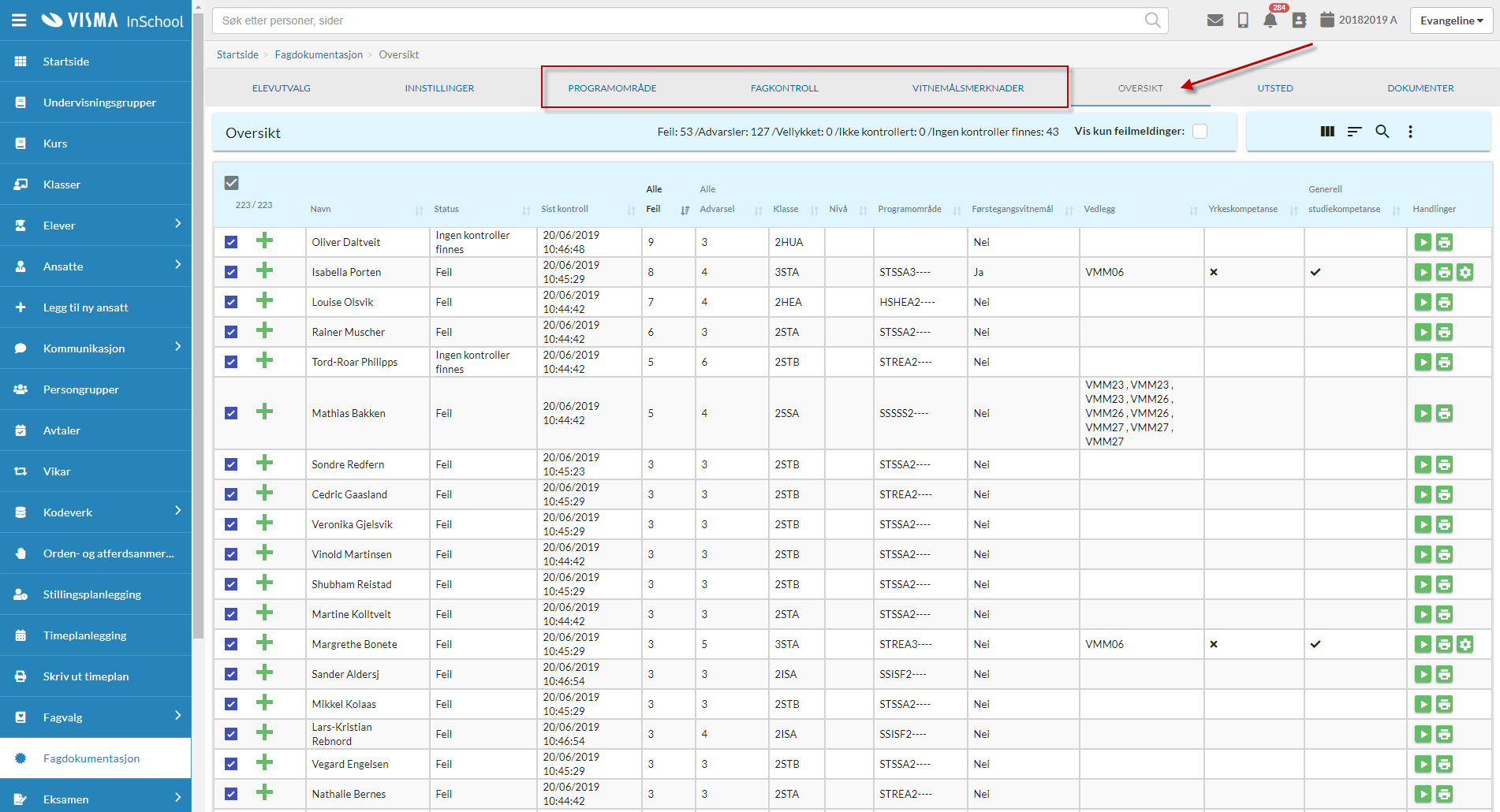
Task: Open the three-dot more options menu
Action: tap(1410, 132)
